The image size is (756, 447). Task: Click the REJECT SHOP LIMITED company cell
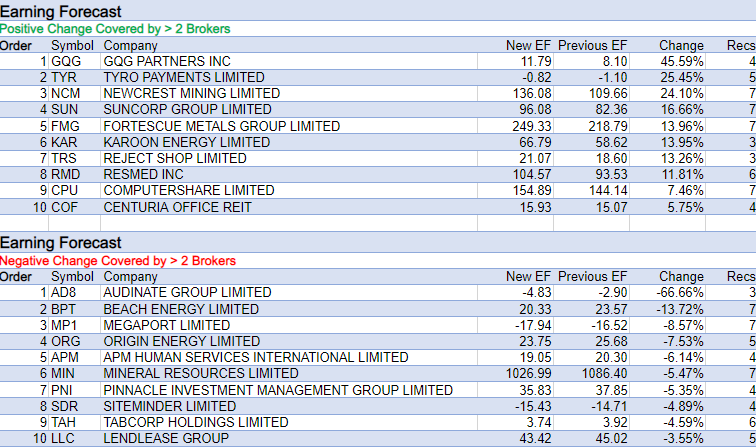tap(175, 158)
